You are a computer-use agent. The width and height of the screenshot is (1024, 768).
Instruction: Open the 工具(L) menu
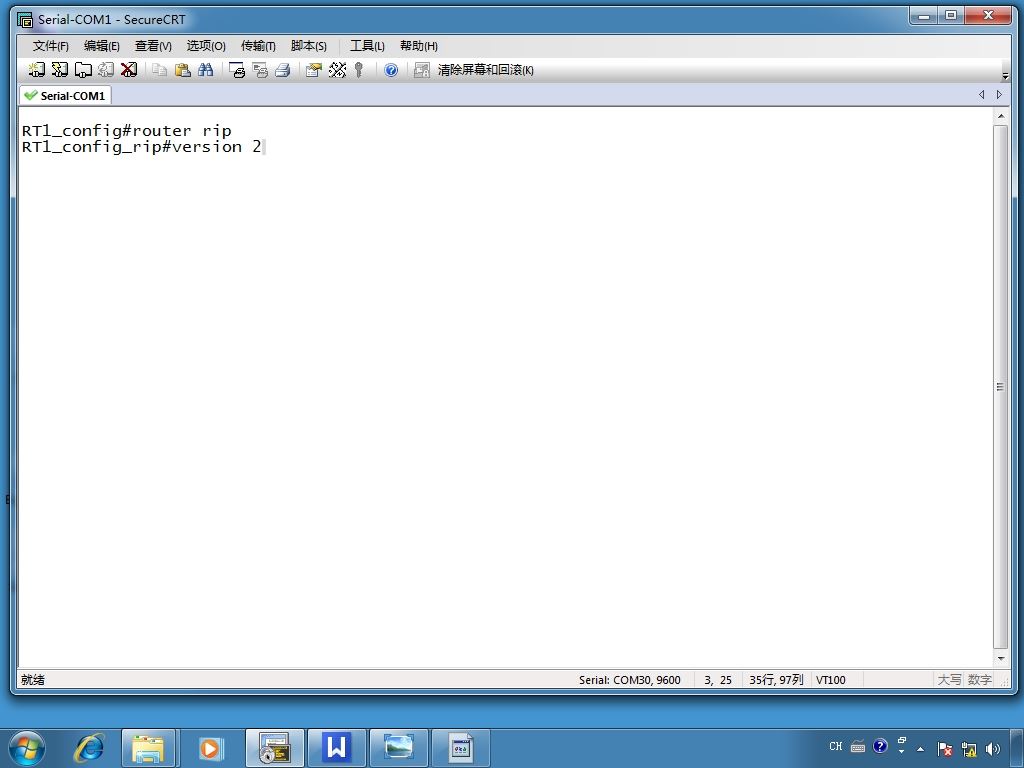click(367, 46)
